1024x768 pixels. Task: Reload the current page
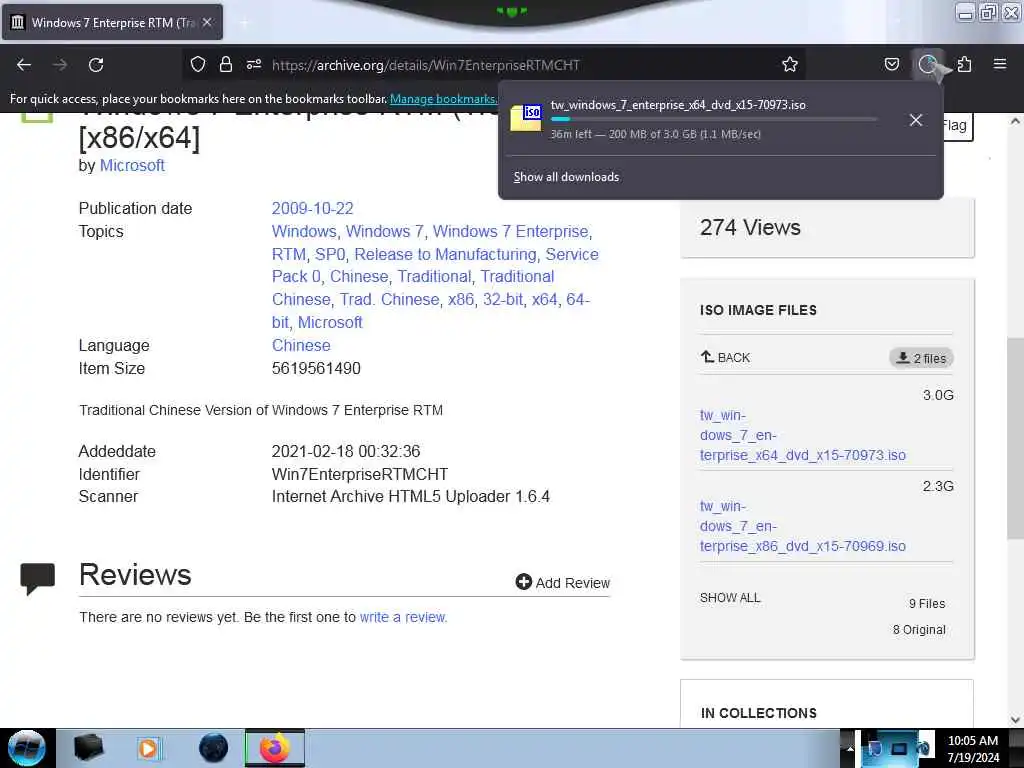pos(96,65)
